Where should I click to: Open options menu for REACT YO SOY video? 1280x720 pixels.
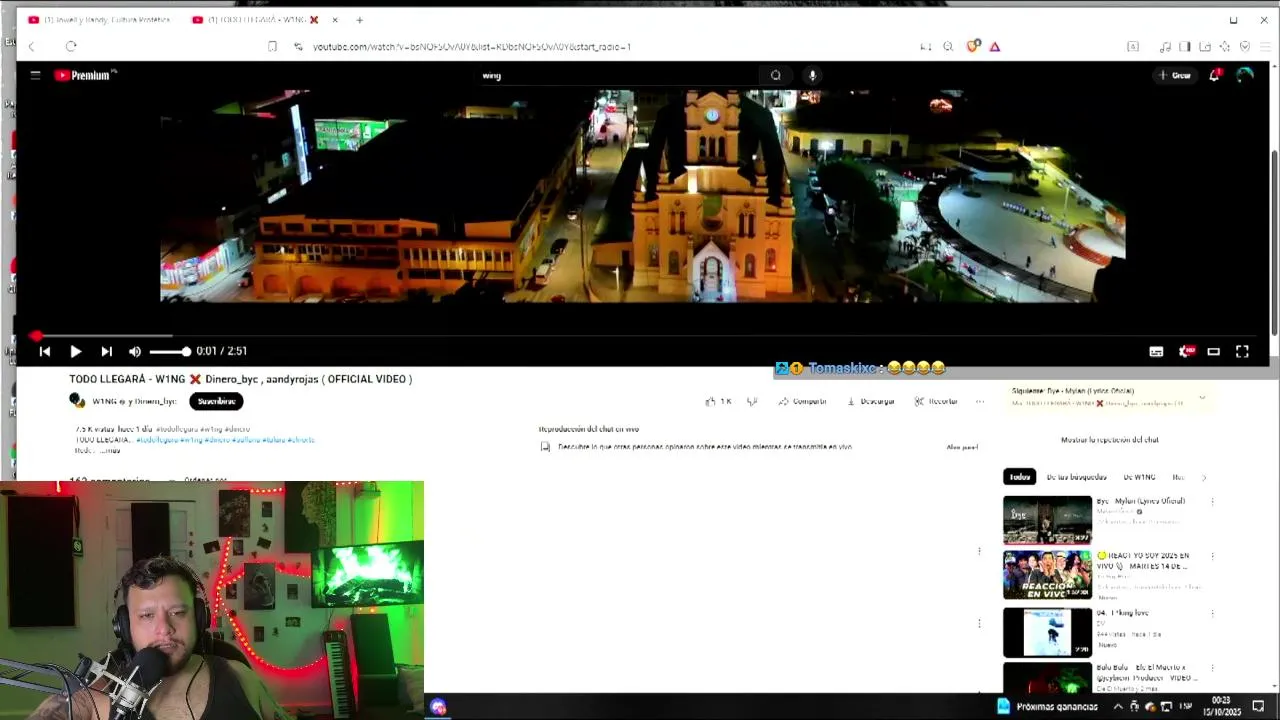(1212, 556)
